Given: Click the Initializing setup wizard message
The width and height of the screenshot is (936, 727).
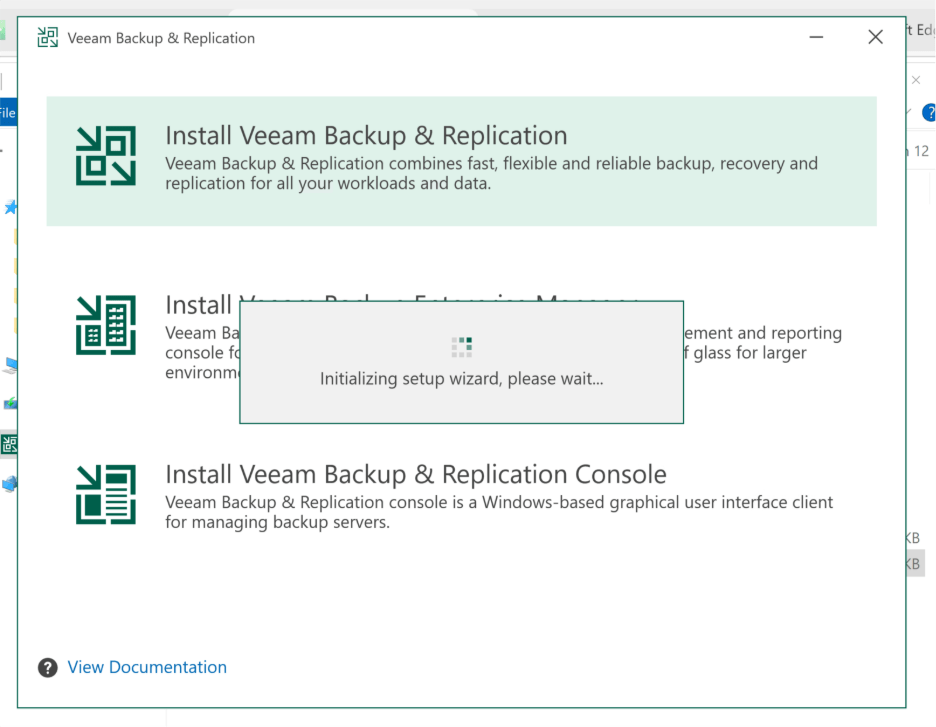Looking at the screenshot, I should 461,379.
